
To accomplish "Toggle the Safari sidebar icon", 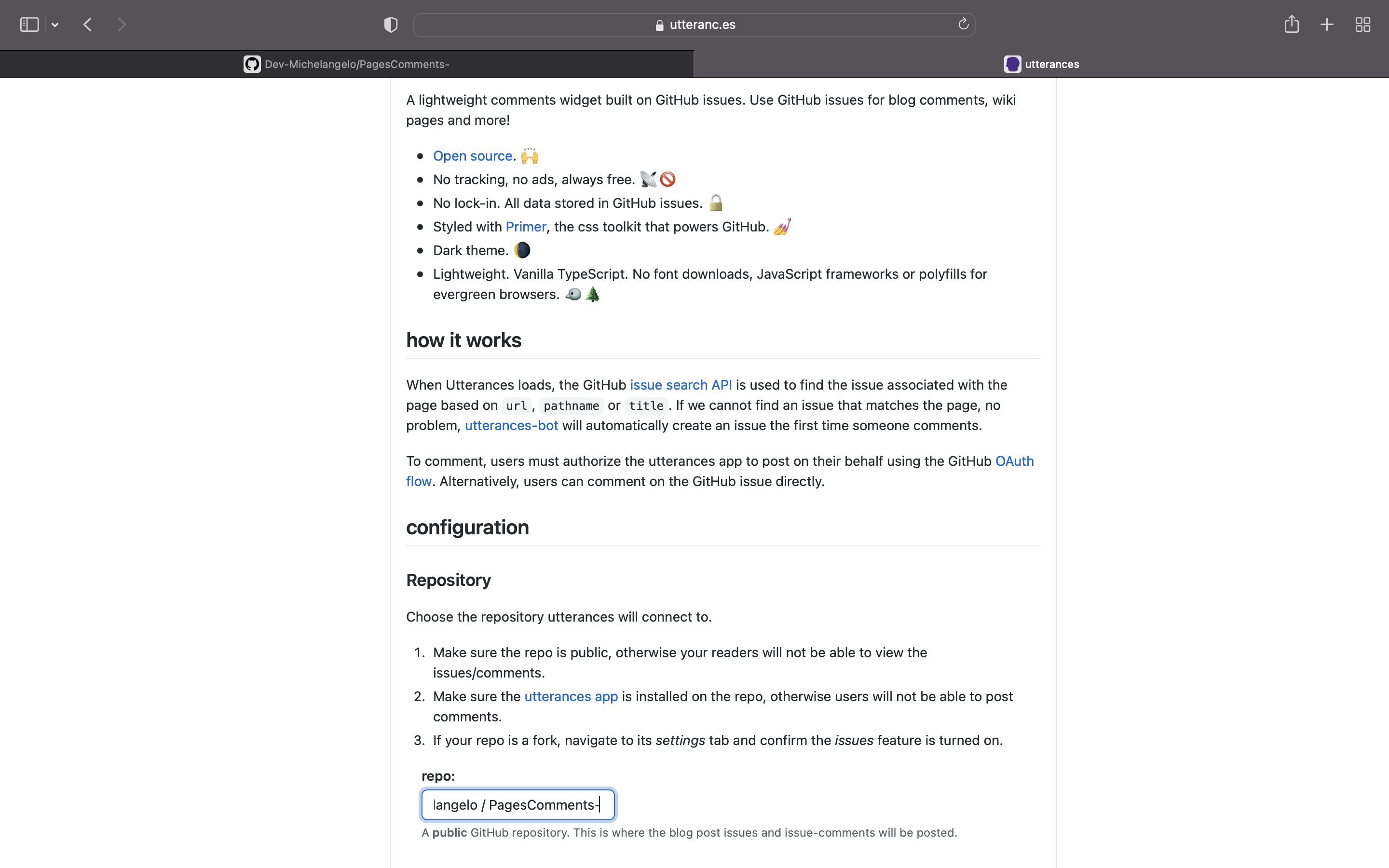I will (29, 25).
